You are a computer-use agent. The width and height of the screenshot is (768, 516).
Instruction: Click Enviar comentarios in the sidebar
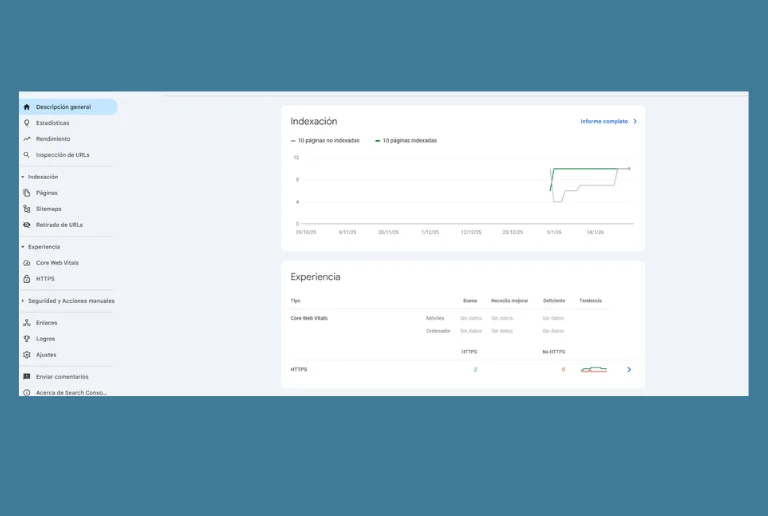[62, 377]
